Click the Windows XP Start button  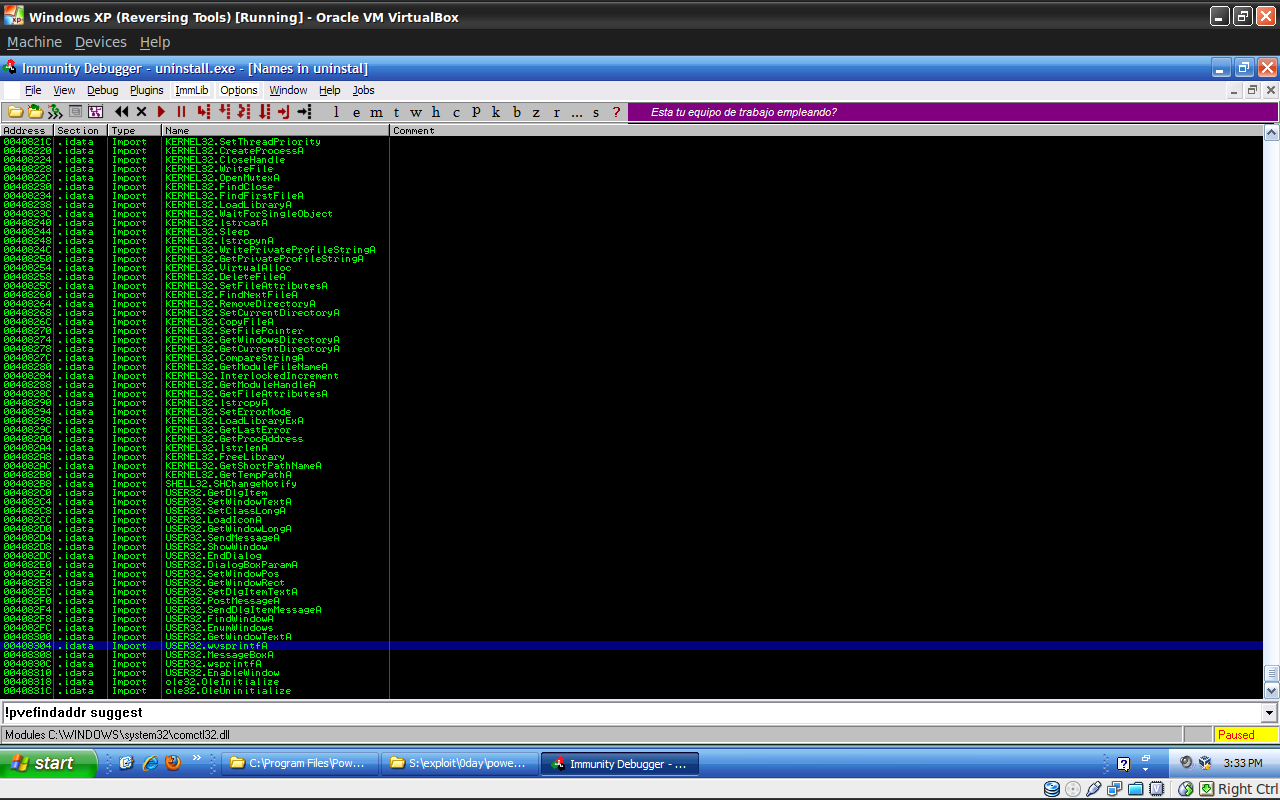(48, 763)
